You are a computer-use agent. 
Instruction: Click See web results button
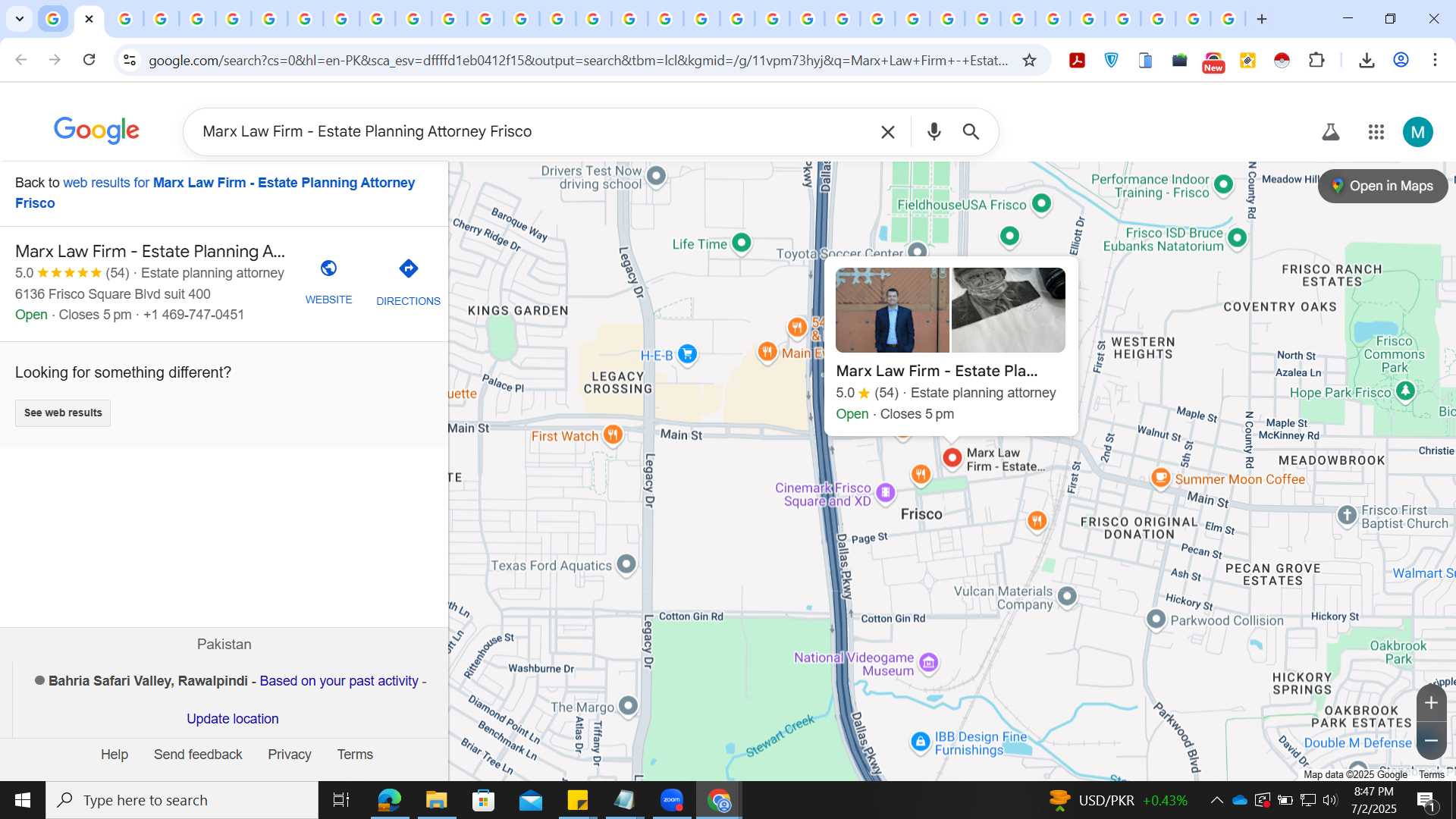coord(63,413)
